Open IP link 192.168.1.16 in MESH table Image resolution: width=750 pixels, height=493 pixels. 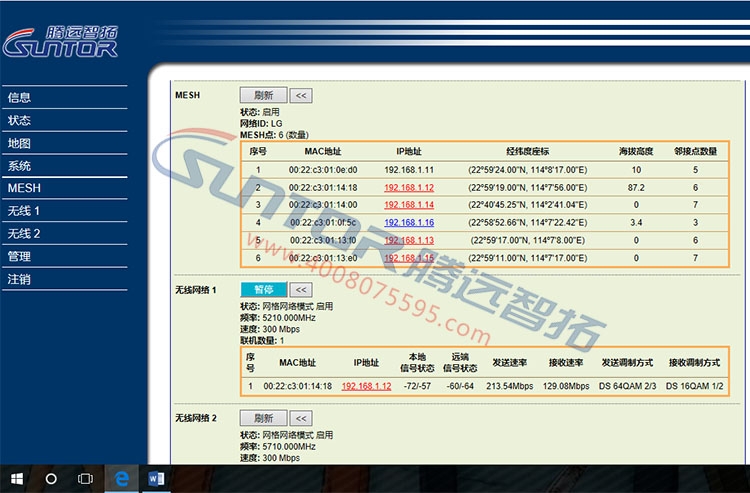click(408, 222)
